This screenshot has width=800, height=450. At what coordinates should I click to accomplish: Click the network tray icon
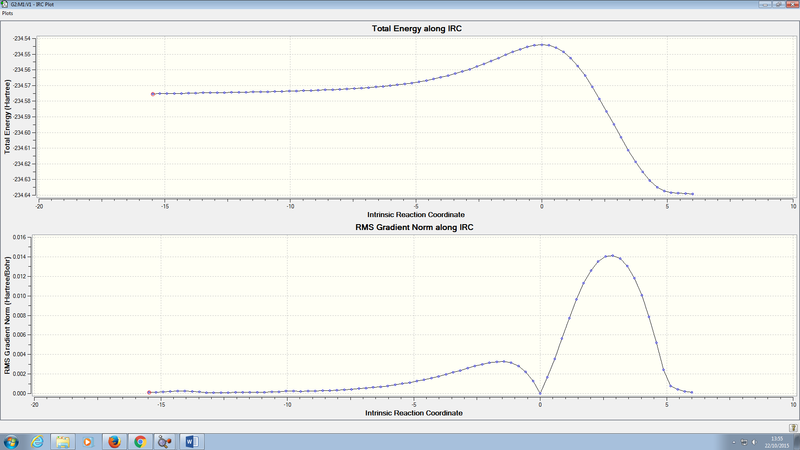click(744, 442)
